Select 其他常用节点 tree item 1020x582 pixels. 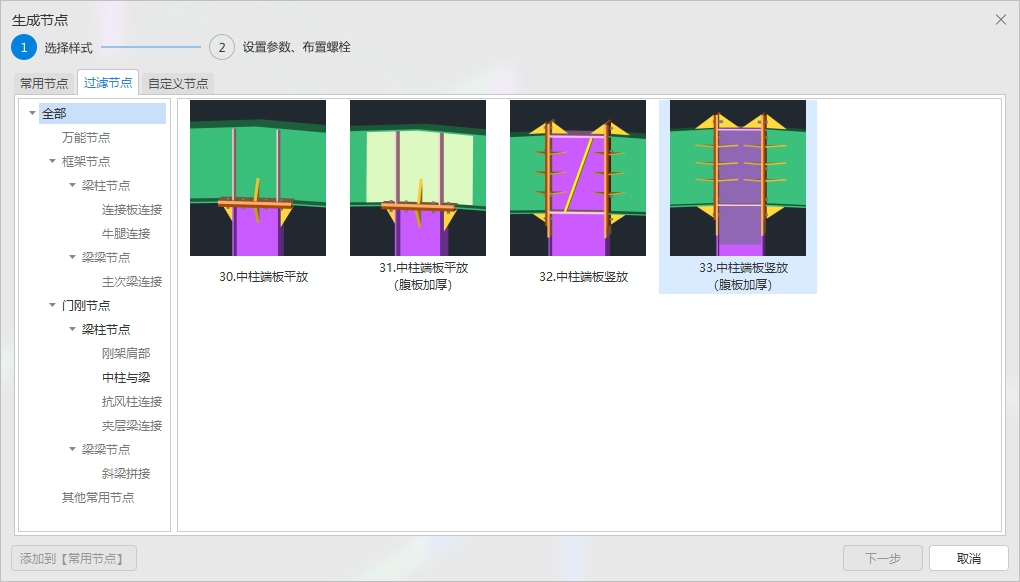coord(98,497)
